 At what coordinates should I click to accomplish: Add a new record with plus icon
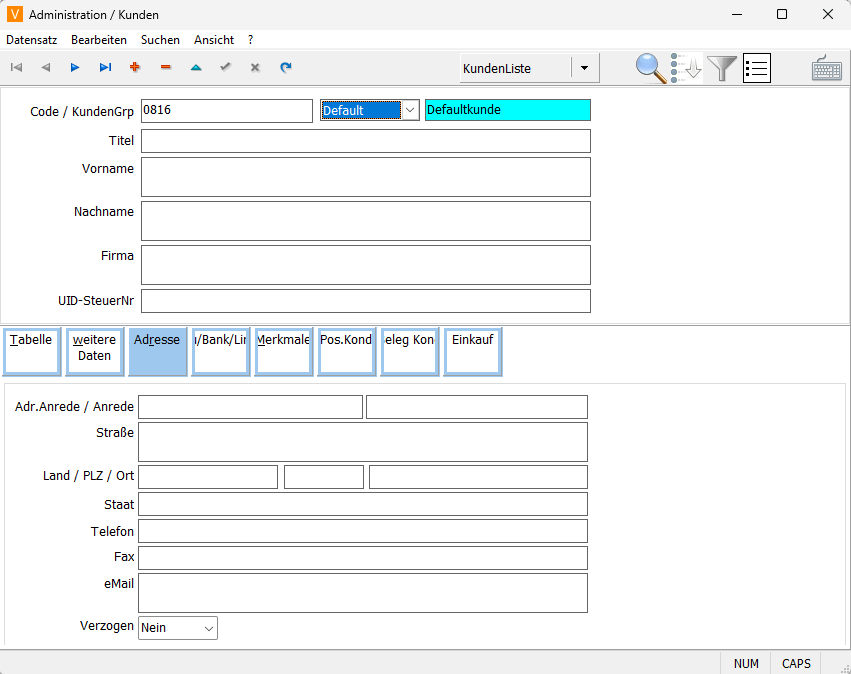click(x=135, y=68)
